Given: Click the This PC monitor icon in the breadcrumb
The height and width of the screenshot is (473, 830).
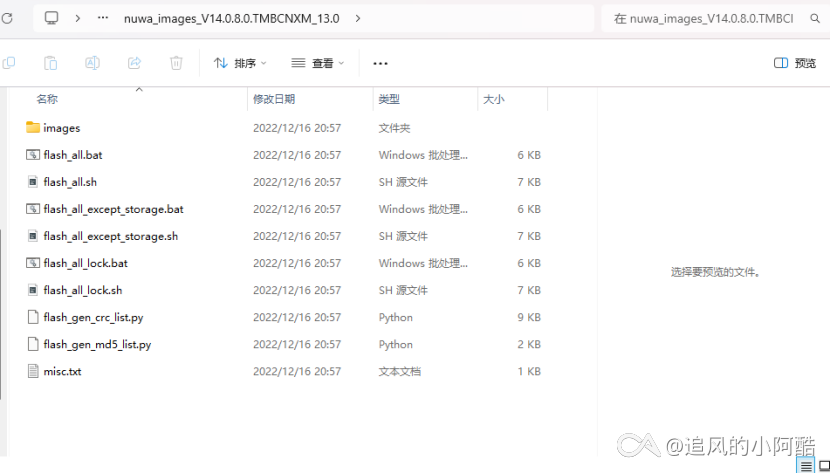Looking at the screenshot, I should [52, 18].
